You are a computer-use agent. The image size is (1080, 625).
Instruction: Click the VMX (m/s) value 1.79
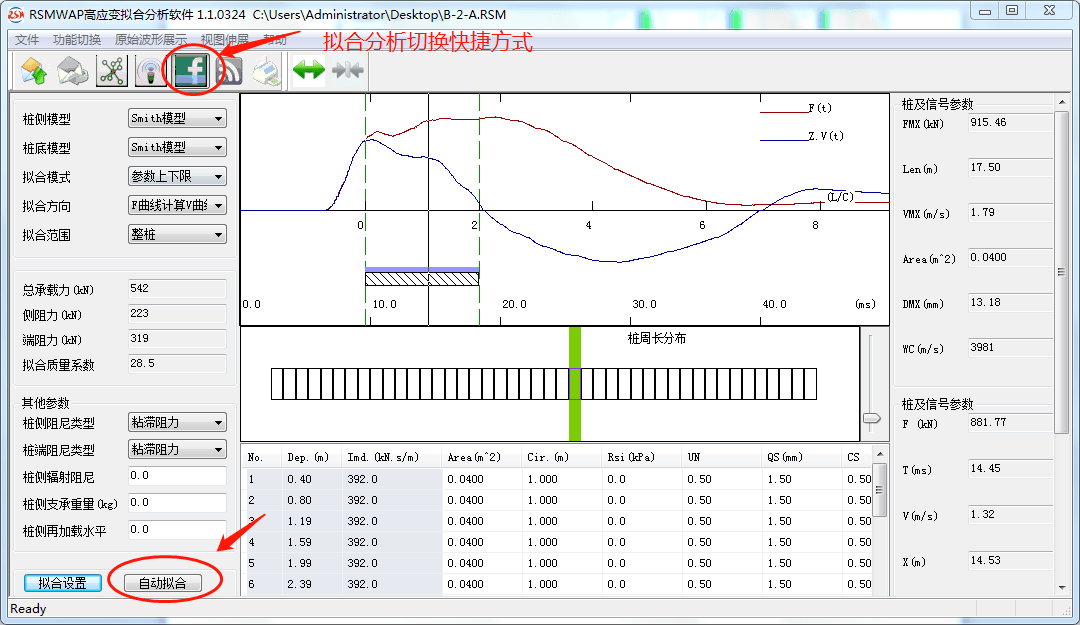click(1010, 212)
